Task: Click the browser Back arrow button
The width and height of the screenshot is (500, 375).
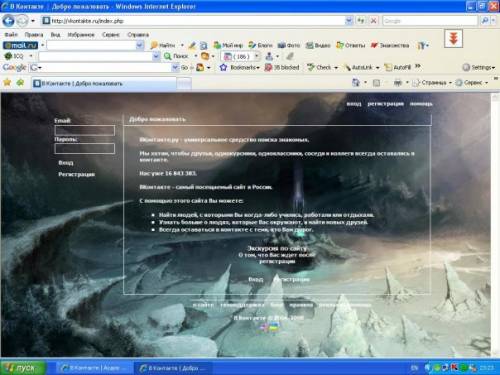Action: point(8,21)
